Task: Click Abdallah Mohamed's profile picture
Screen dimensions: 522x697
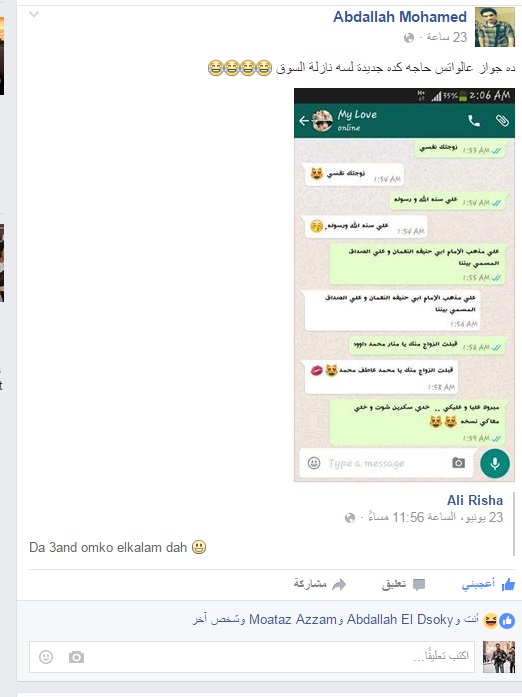Action: pyautogui.click(x=495, y=27)
